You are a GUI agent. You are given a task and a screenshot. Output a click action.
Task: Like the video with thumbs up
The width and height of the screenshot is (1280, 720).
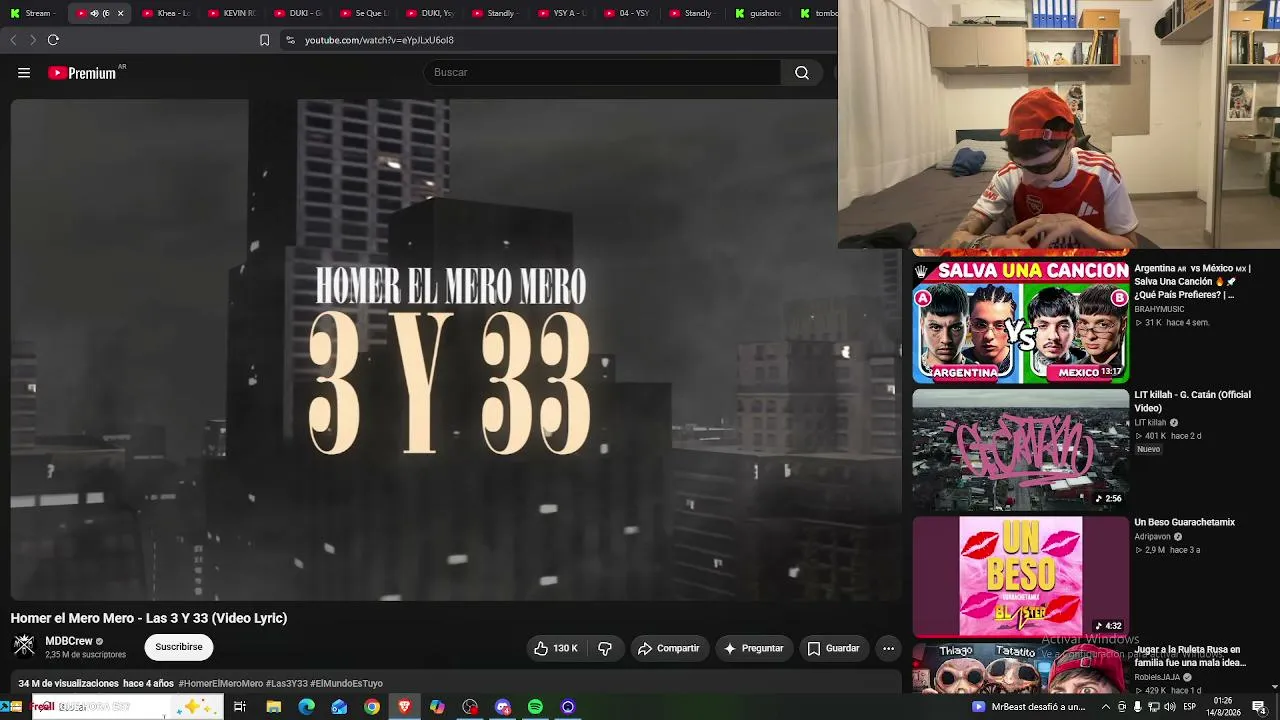(x=555, y=649)
